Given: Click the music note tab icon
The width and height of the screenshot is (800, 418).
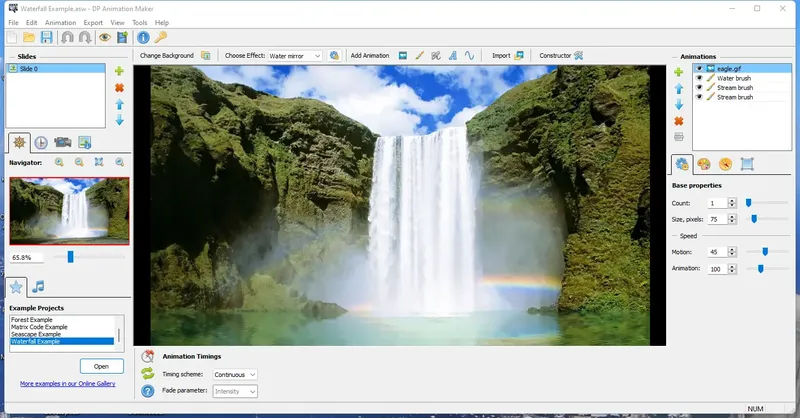Looking at the screenshot, I should 38,287.
